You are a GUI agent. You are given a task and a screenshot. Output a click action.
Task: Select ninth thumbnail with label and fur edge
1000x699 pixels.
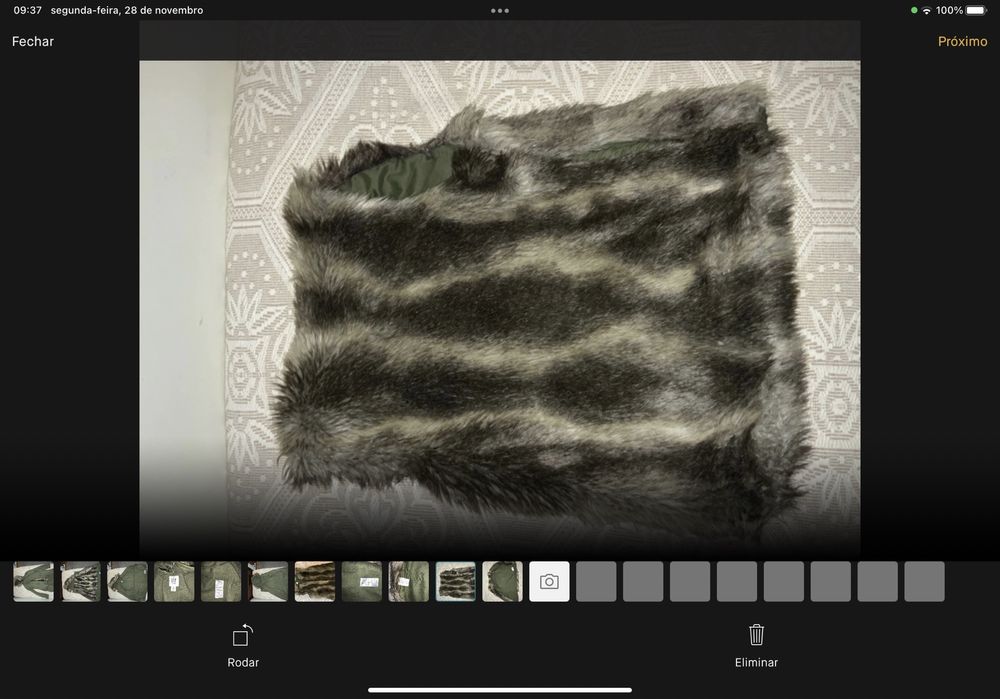409,582
